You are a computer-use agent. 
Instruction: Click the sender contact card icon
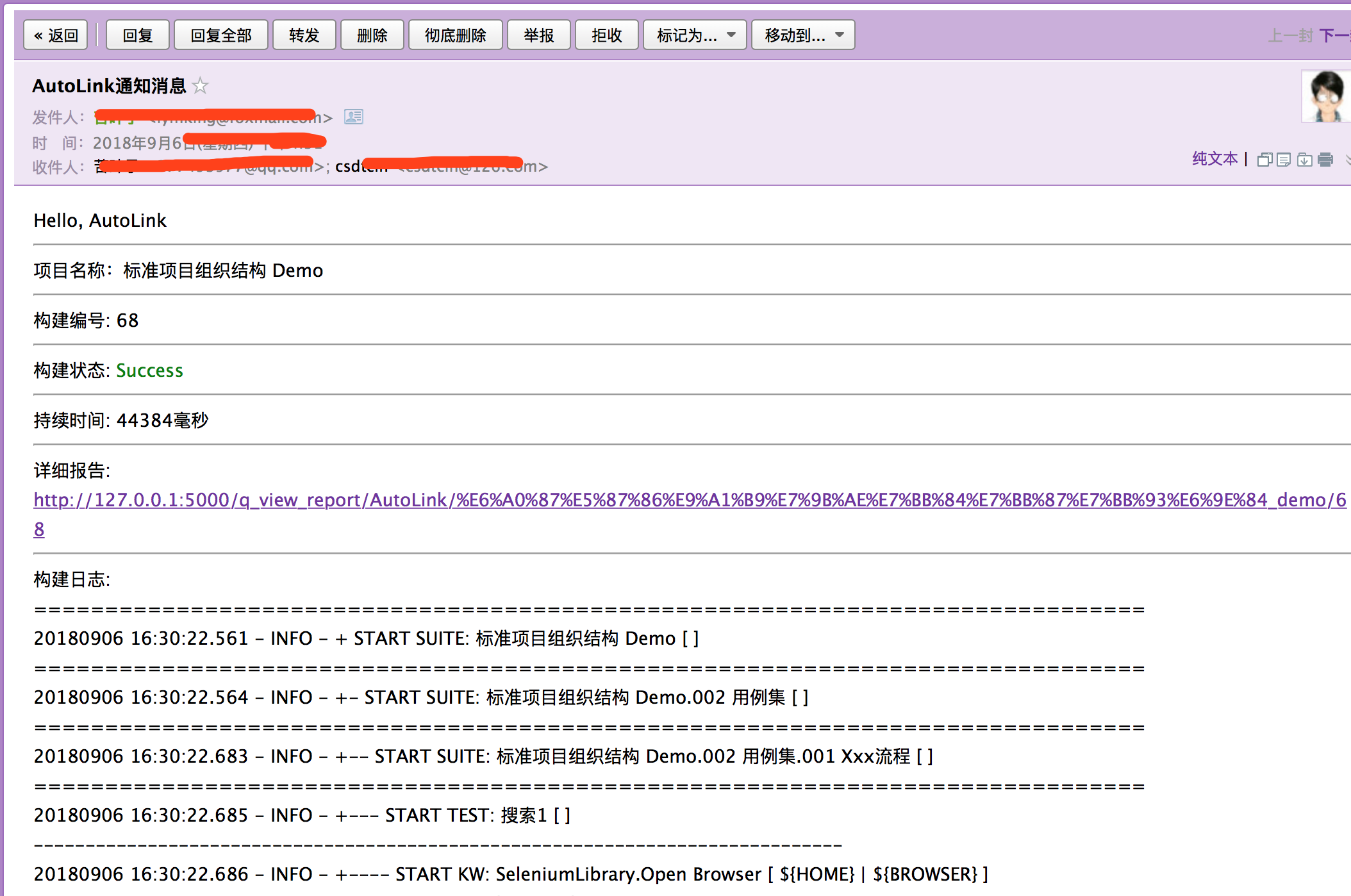pos(354,117)
